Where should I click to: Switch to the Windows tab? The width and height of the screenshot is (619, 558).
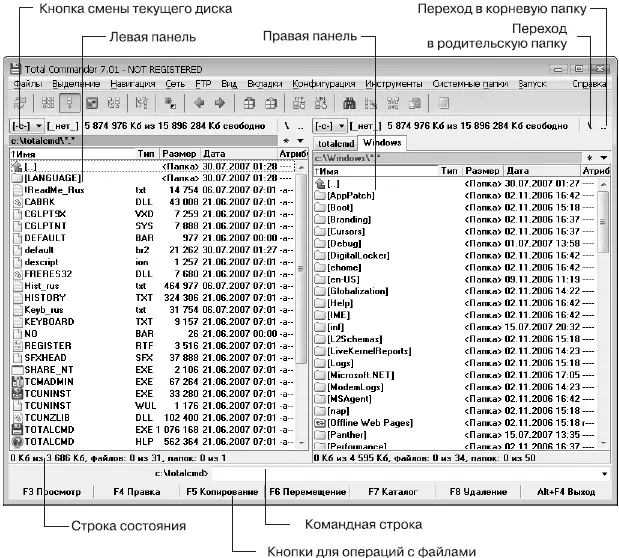[x=382, y=143]
